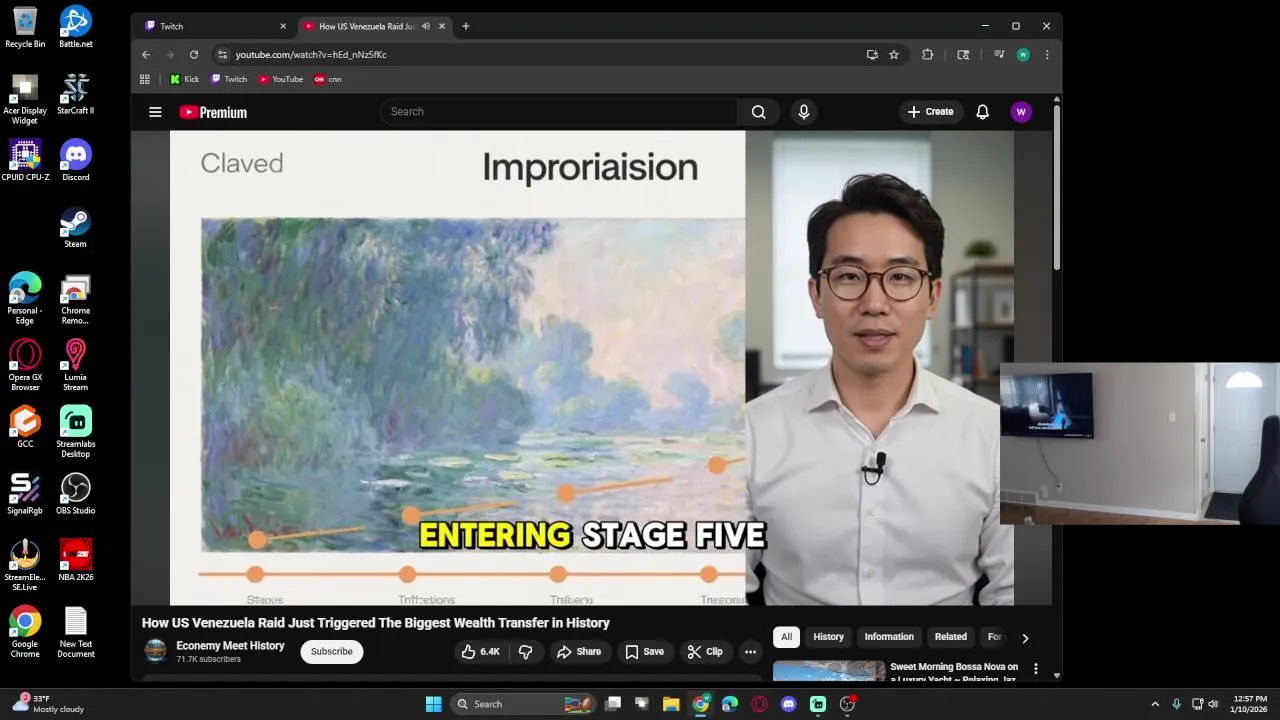
Task: Subscribe to Economy Meet History channel
Action: [331, 652]
